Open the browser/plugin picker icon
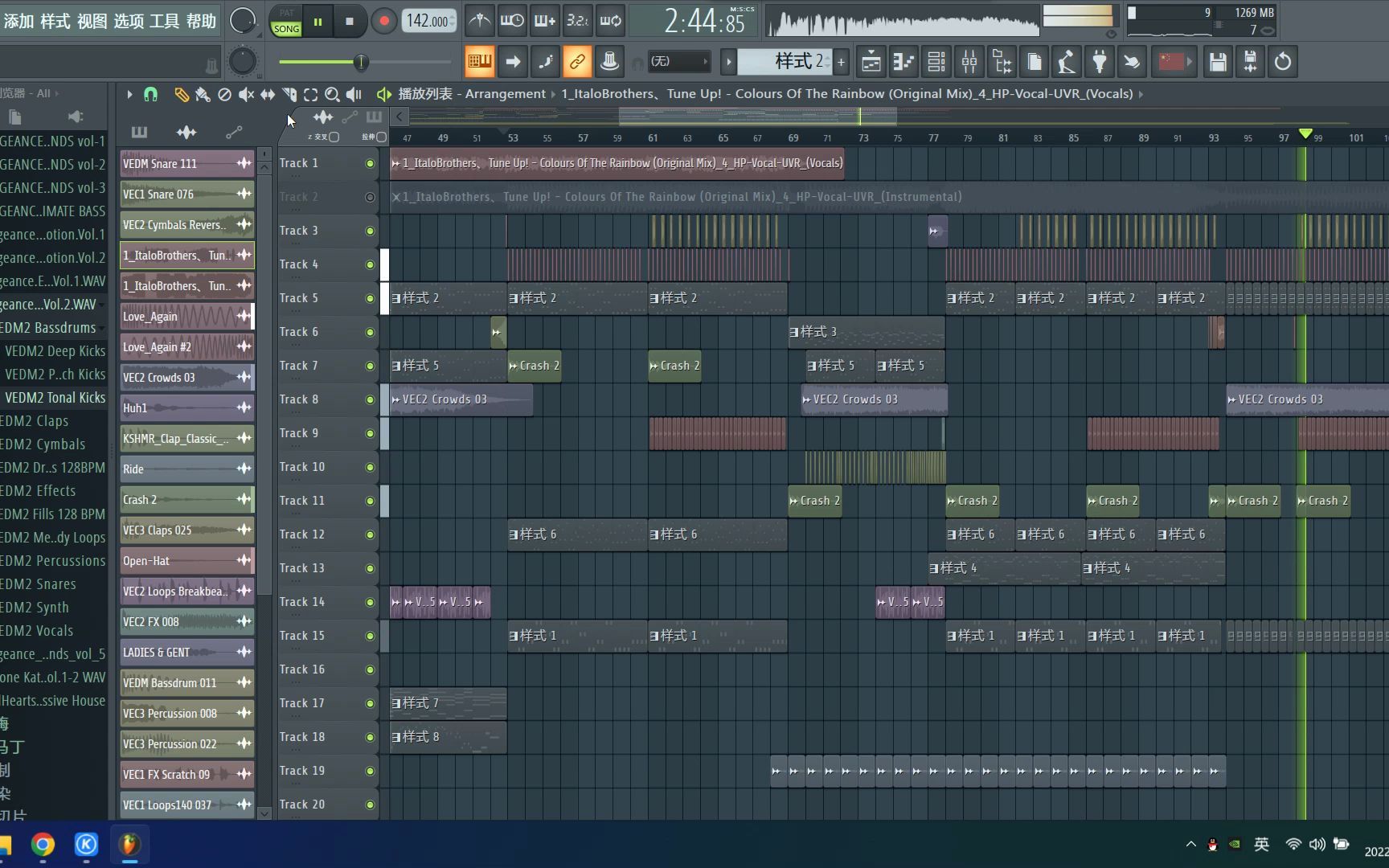The width and height of the screenshot is (1389, 868). pos(1002,61)
